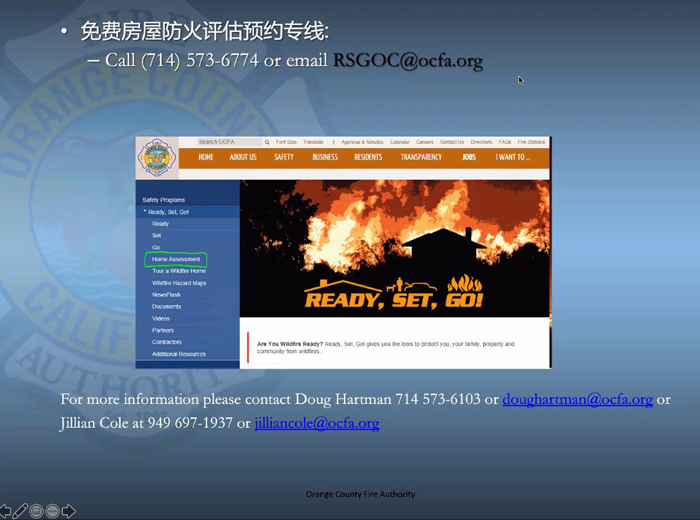Click the Ready, Set, Go! banner image

(x=395, y=248)
